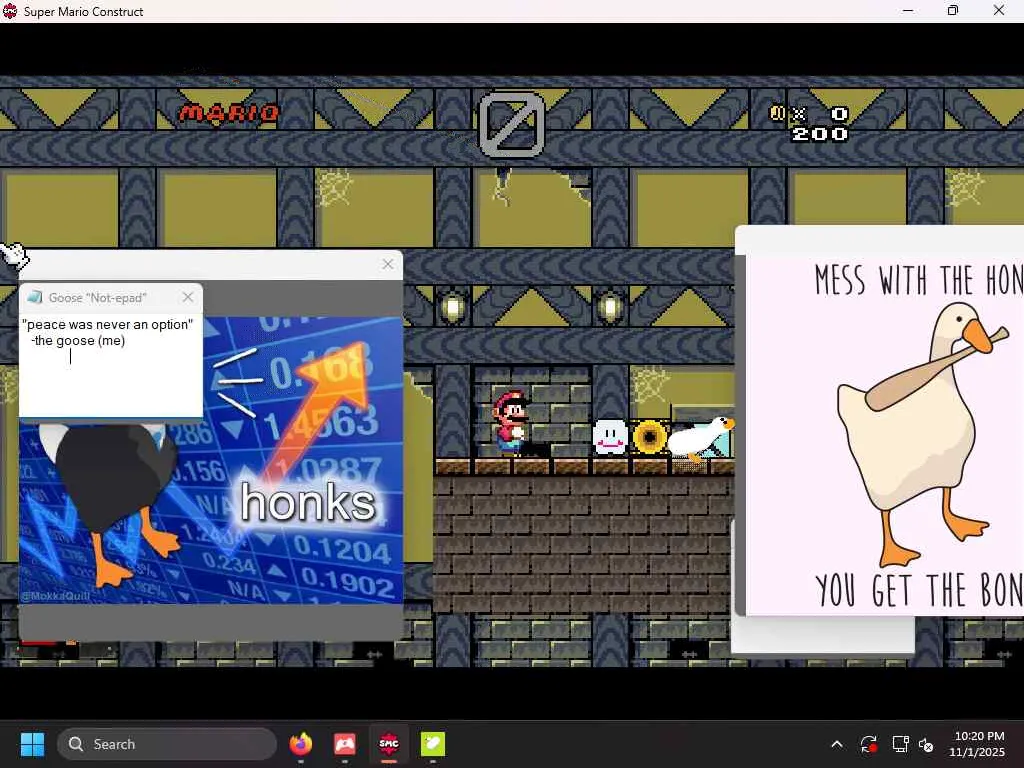Click the SMC taskbar icon
The height and width of the screenshot is (768, 1024).
coord(389,744)
